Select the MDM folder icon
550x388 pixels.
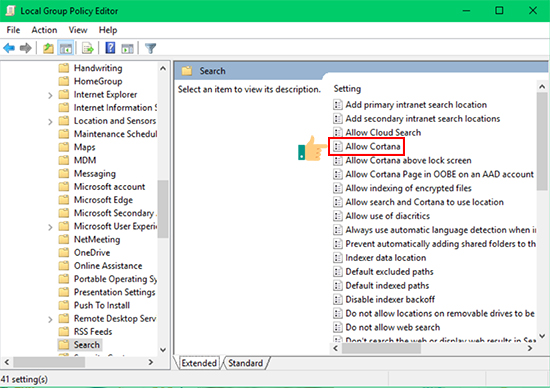pos(63,160)
